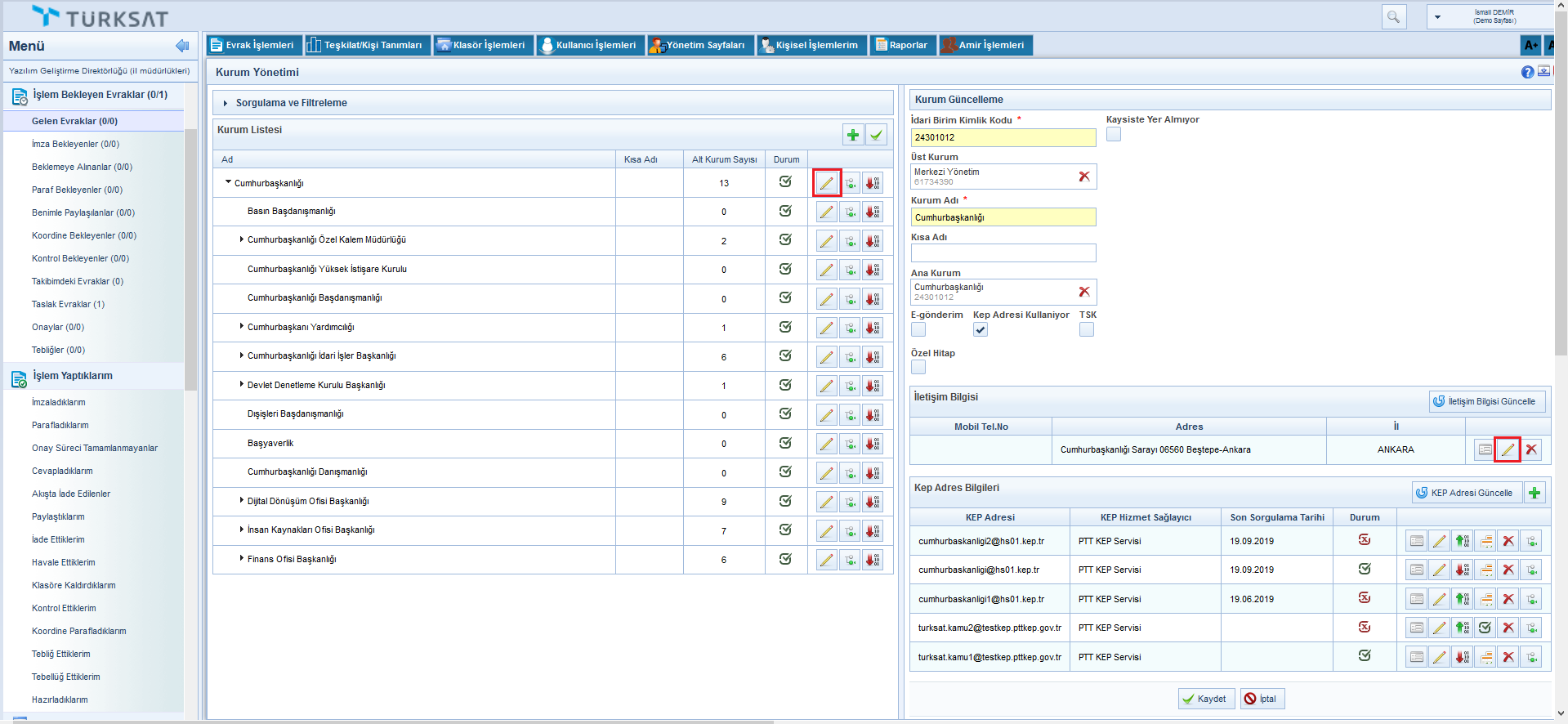Open the Klasör İşlemleri menu
This screenshot has width=1568, height=724.
coord(482,45)
